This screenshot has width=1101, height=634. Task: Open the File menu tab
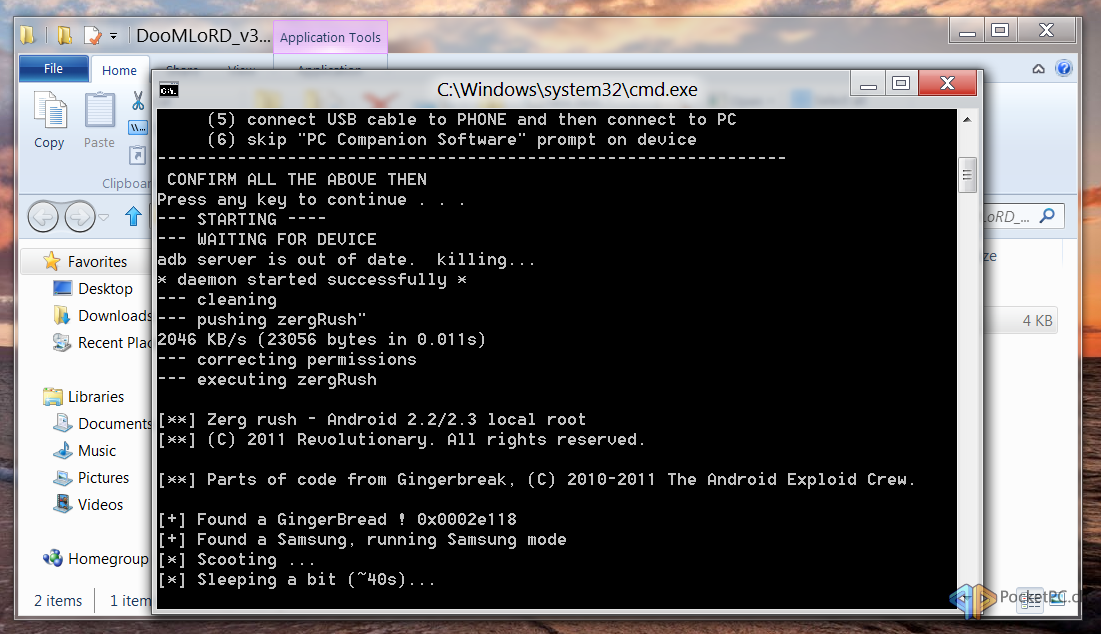point(53,69)
